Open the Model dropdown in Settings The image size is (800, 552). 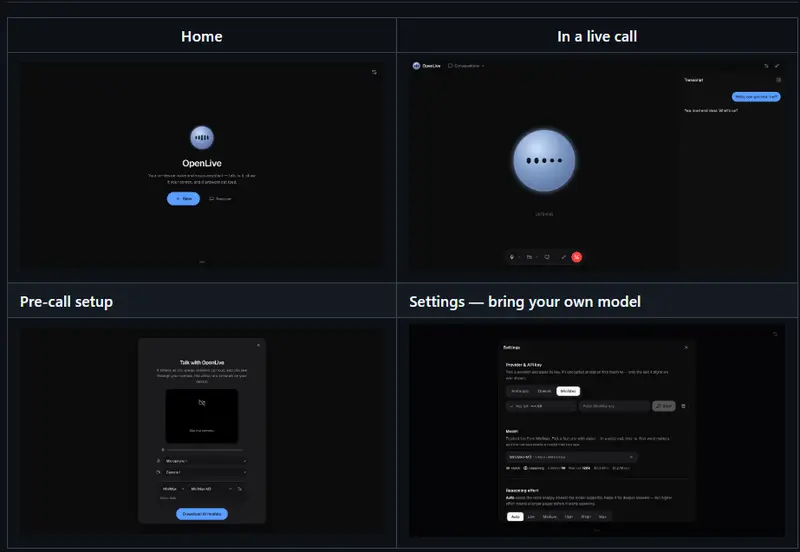click(x=571, y=457)
